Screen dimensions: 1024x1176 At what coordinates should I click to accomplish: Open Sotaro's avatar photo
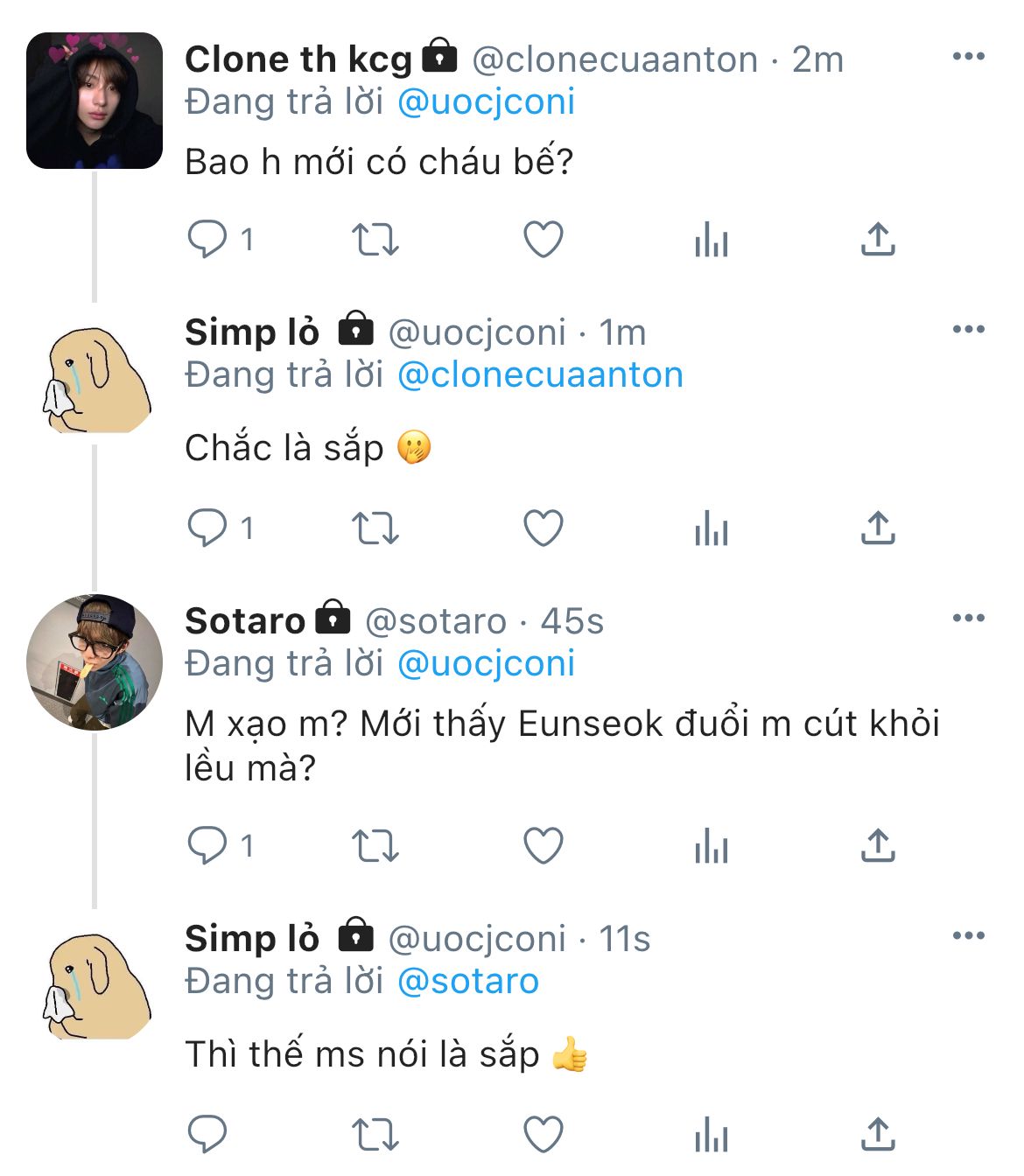pos(95,662)
